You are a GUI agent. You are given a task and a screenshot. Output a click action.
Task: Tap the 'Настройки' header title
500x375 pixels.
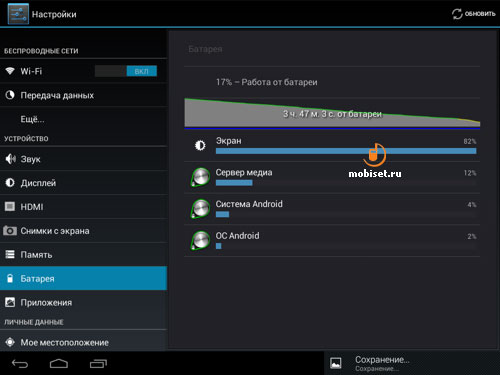click(54, 14)
